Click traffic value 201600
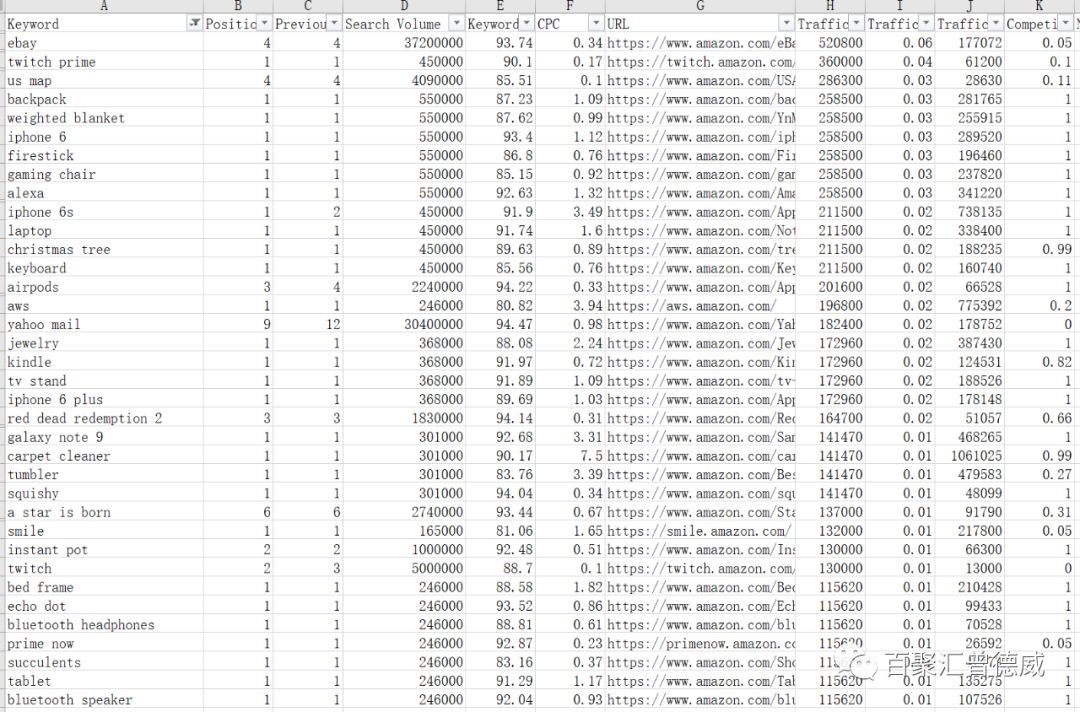The height and width of the screenshot is (712, 1080). 831,287
